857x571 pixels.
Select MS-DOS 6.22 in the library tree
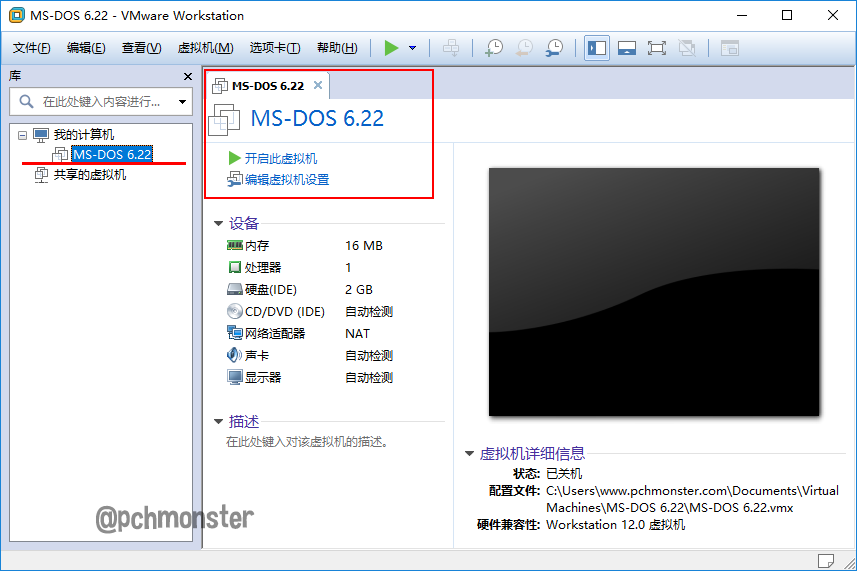[112, 155]
